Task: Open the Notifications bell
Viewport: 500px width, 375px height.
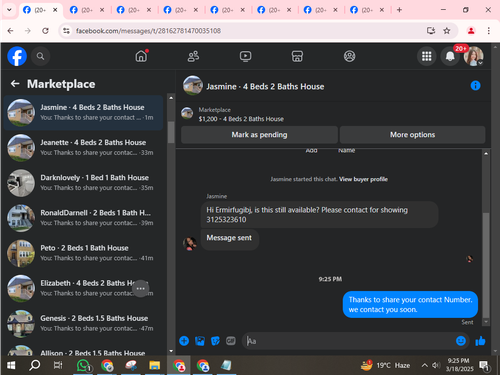Action: 450,56
